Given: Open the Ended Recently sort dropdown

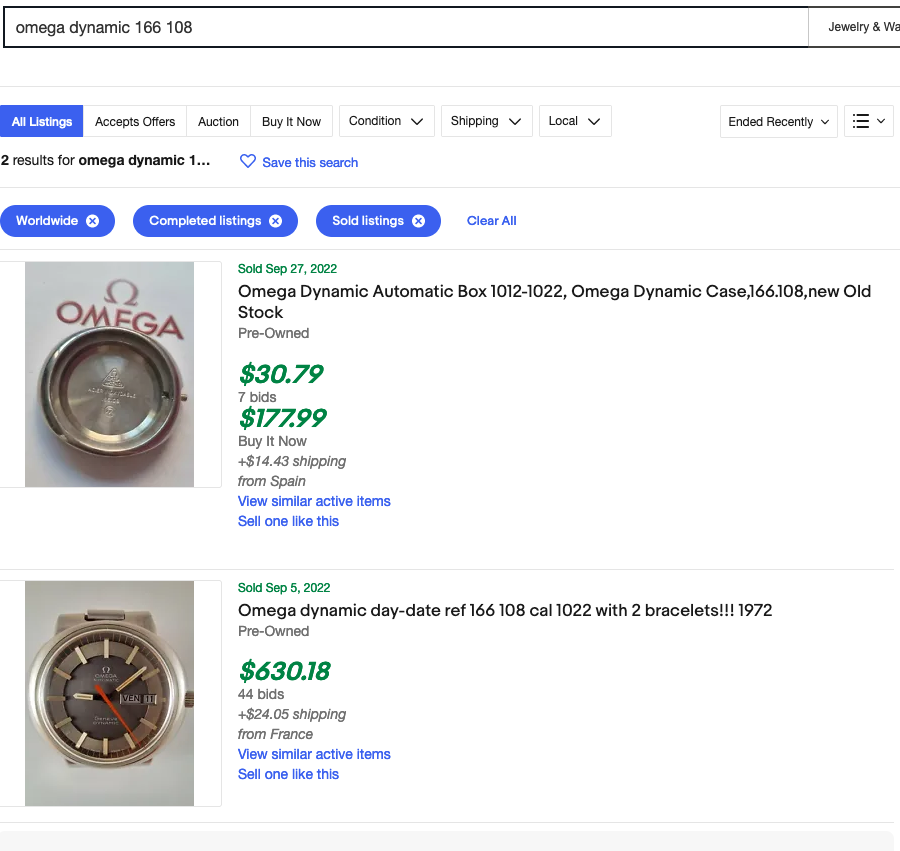Looking at the screenshot, I should [x=778, y=121].
